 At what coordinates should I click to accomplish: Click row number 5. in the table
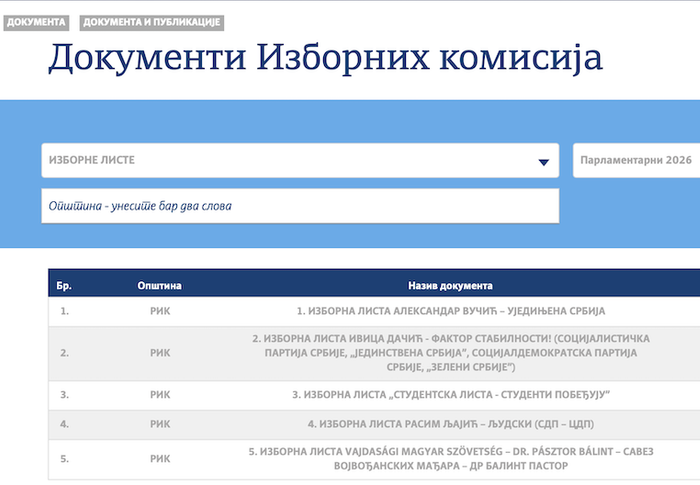coord(65,459)
